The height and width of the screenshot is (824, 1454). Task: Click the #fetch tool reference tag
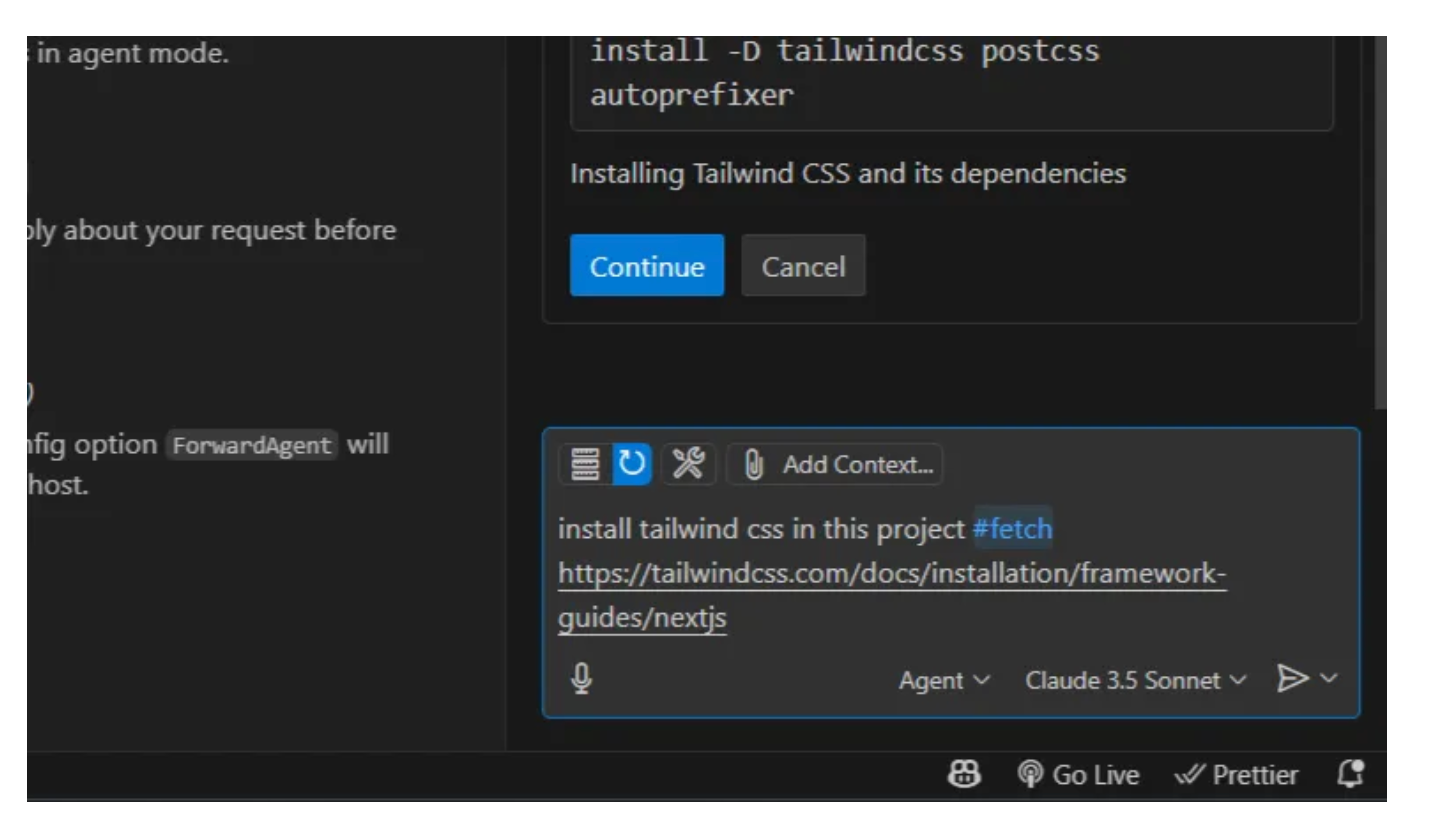[x=1012, y=529]
